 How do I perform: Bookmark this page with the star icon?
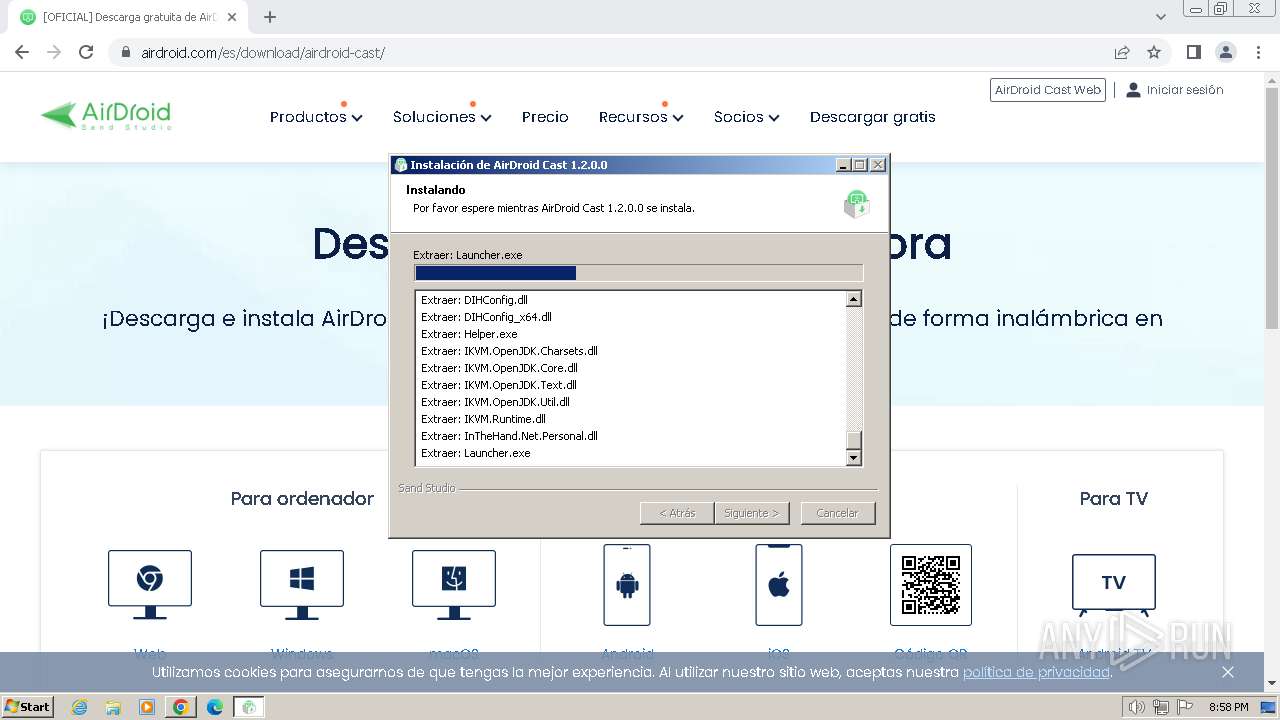pyautogui.click(x=1154, y=52)
